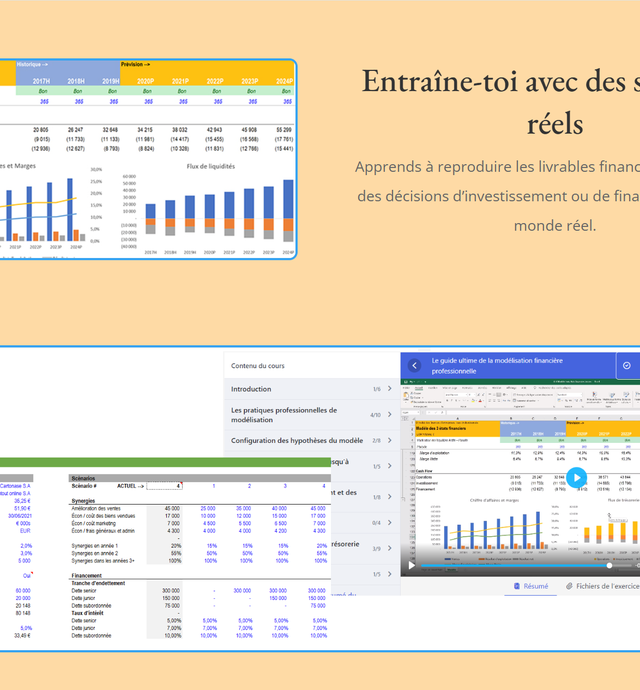
Task: Click the back arrow beside the course title
Action: (x=414, y=365)
